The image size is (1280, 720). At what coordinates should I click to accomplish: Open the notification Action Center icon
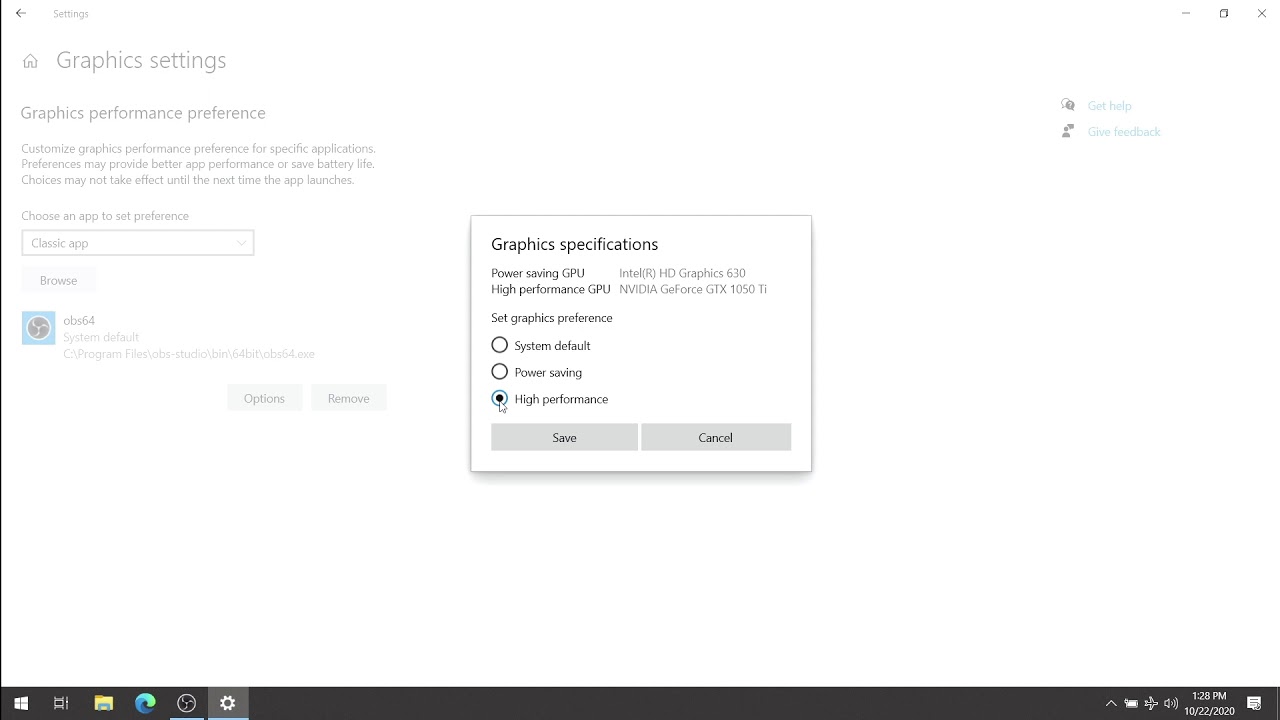tap(1254, 703)
